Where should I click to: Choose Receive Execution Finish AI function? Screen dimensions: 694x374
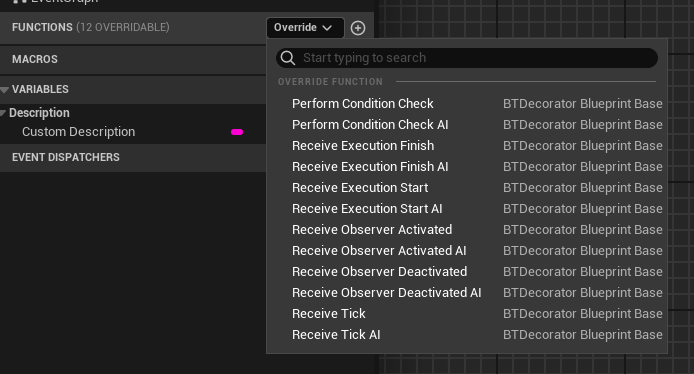(x=467, y=167)
